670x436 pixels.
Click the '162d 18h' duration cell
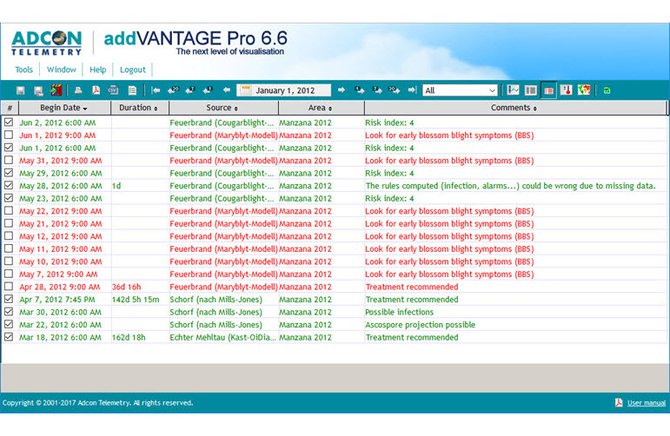(129, 337)
